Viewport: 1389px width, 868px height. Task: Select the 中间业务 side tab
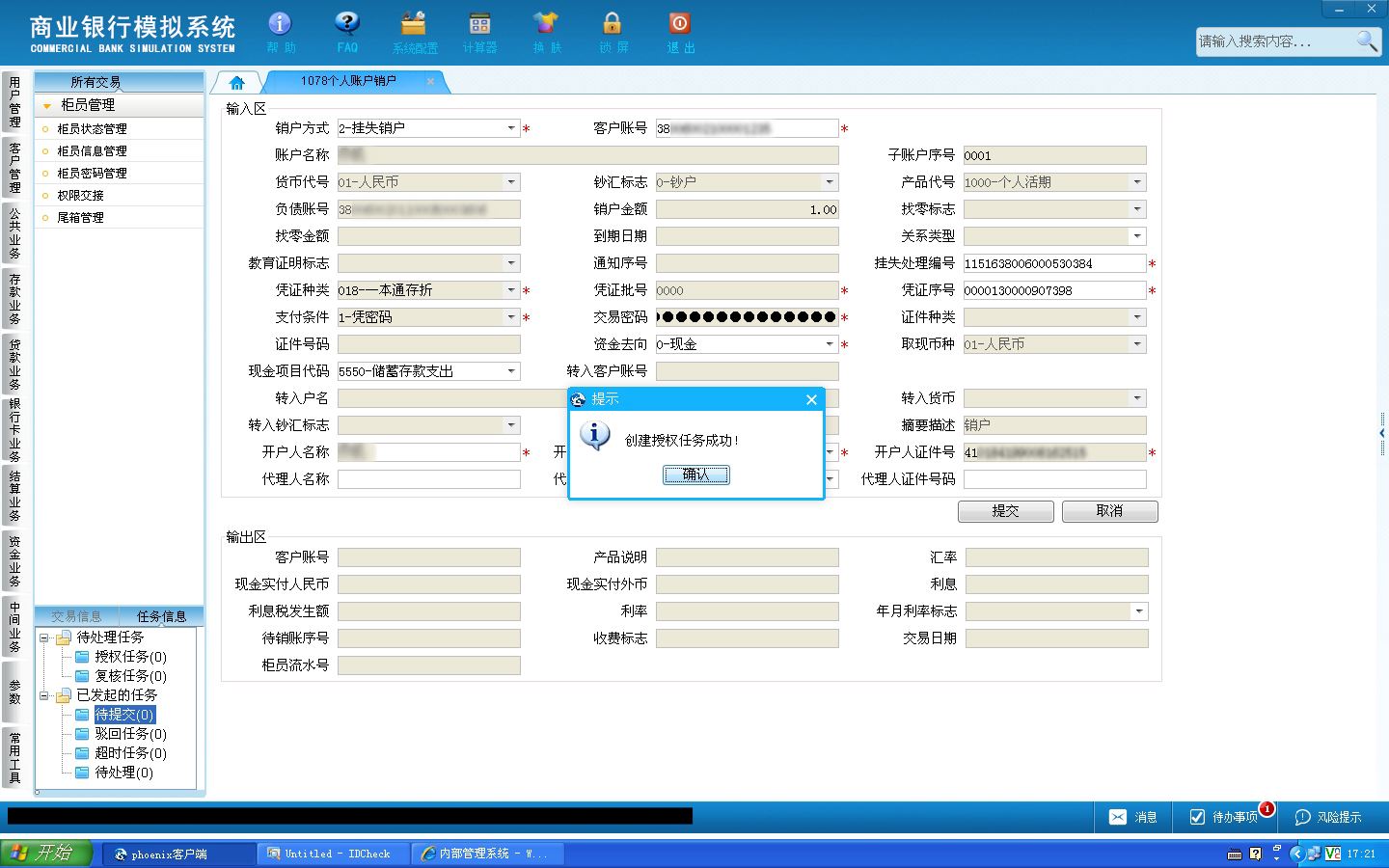click(14, 627)
